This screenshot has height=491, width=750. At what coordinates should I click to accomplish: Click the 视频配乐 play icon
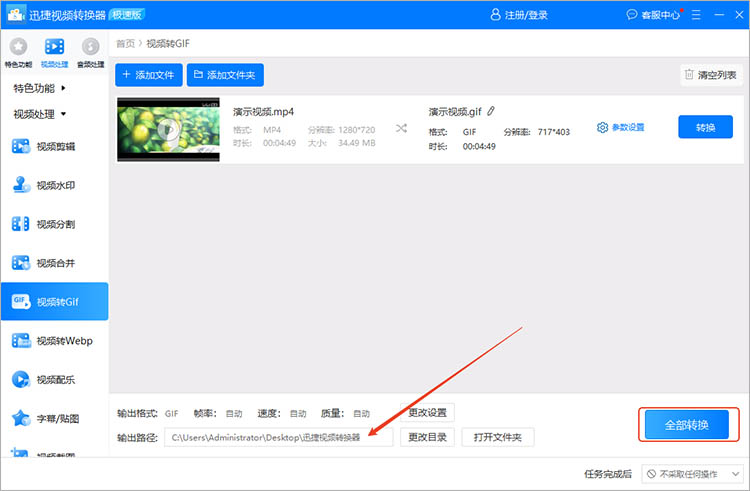pyautogui.click(x=21, y=379)
